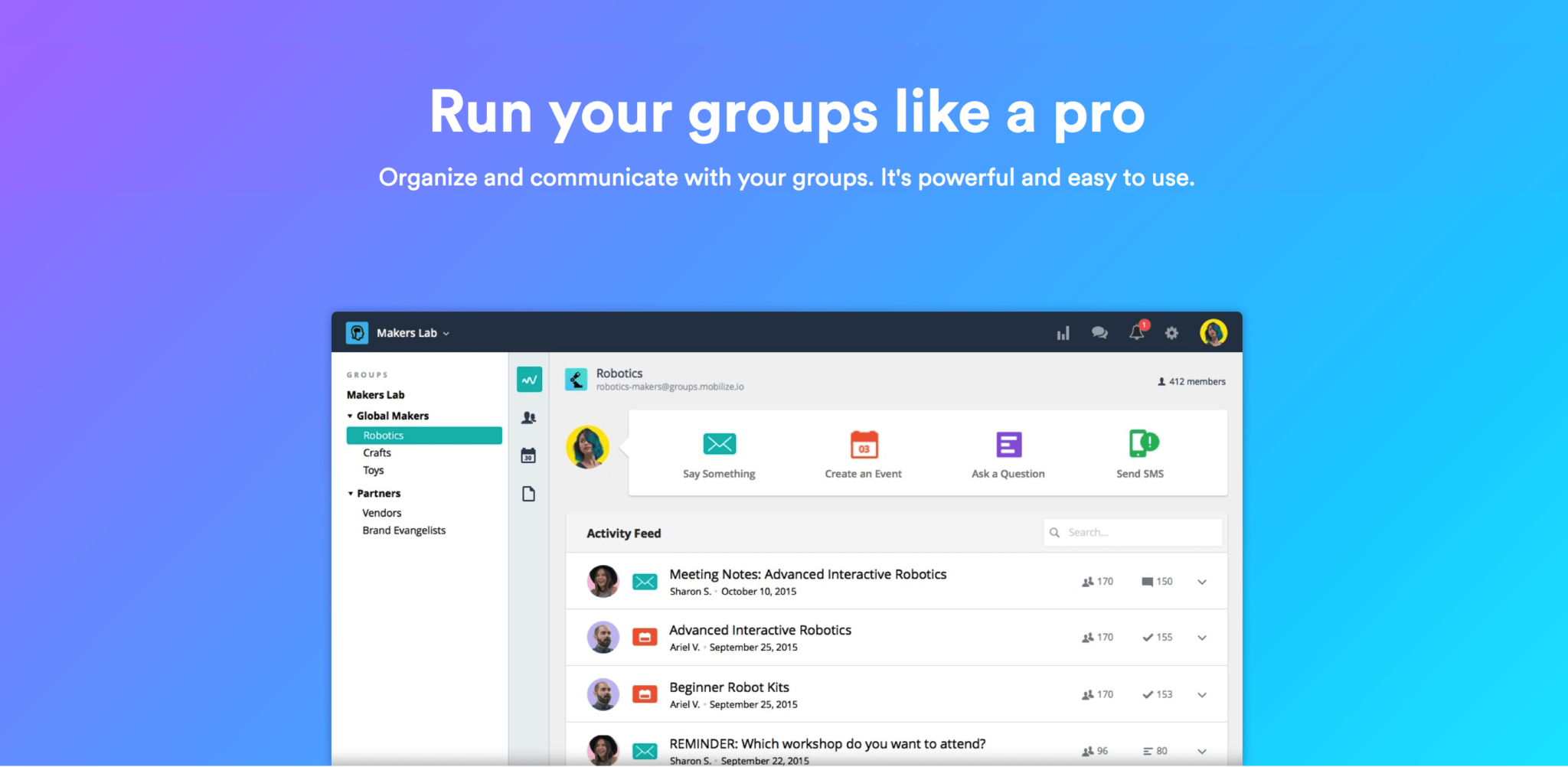
Task: Open the chat messages icon
Action: [1099, 333]
